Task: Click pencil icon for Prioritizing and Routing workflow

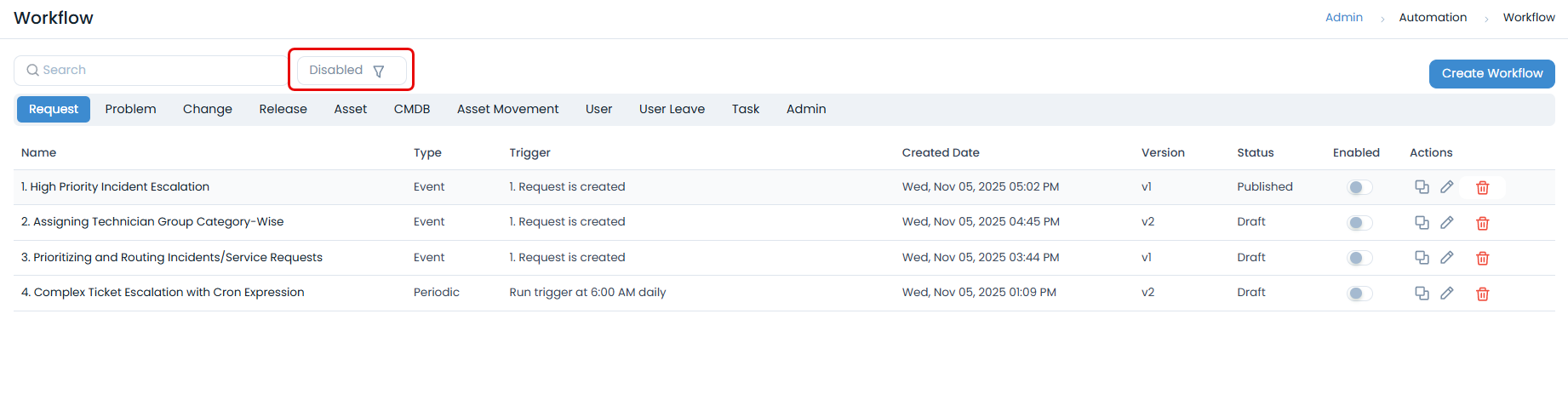Action: (x=1446, y=258)
